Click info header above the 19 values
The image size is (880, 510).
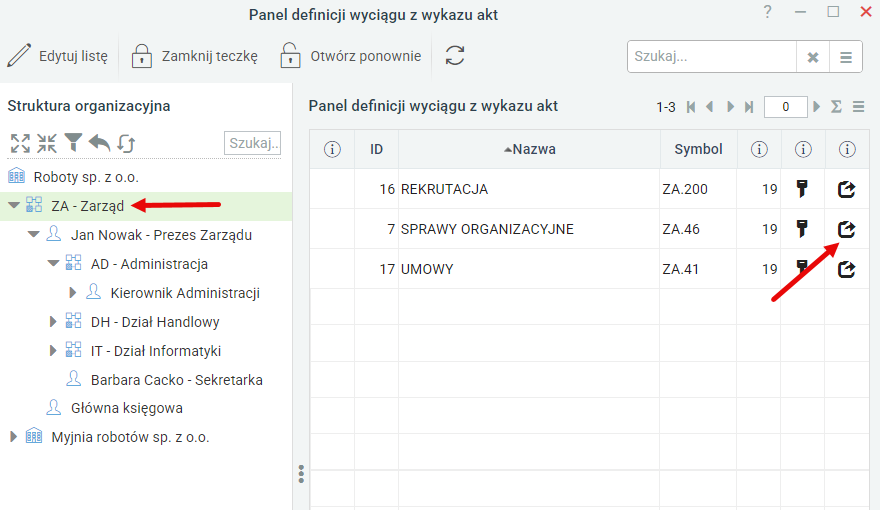[759, 149]
